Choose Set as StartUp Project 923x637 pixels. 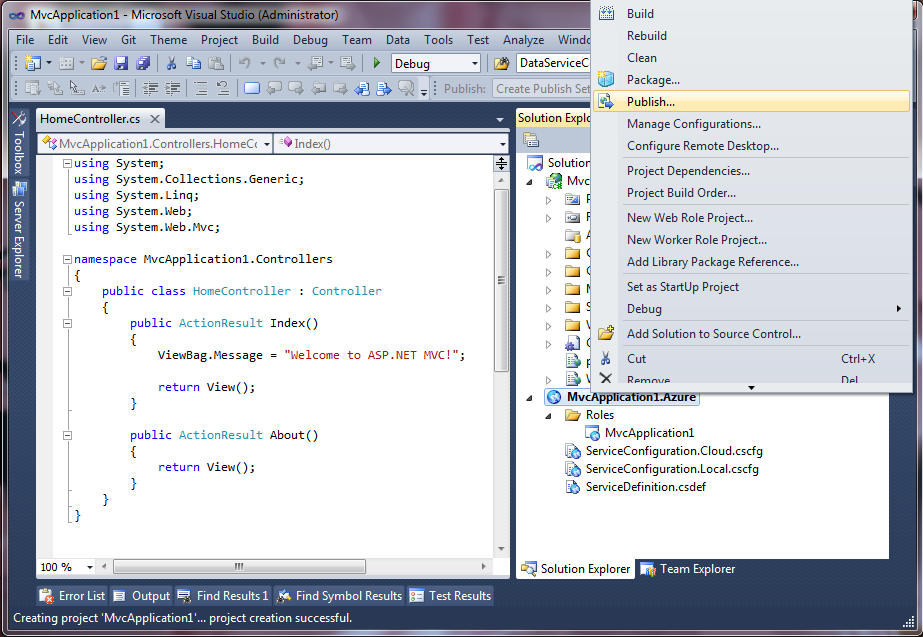(x=752, y=287)
